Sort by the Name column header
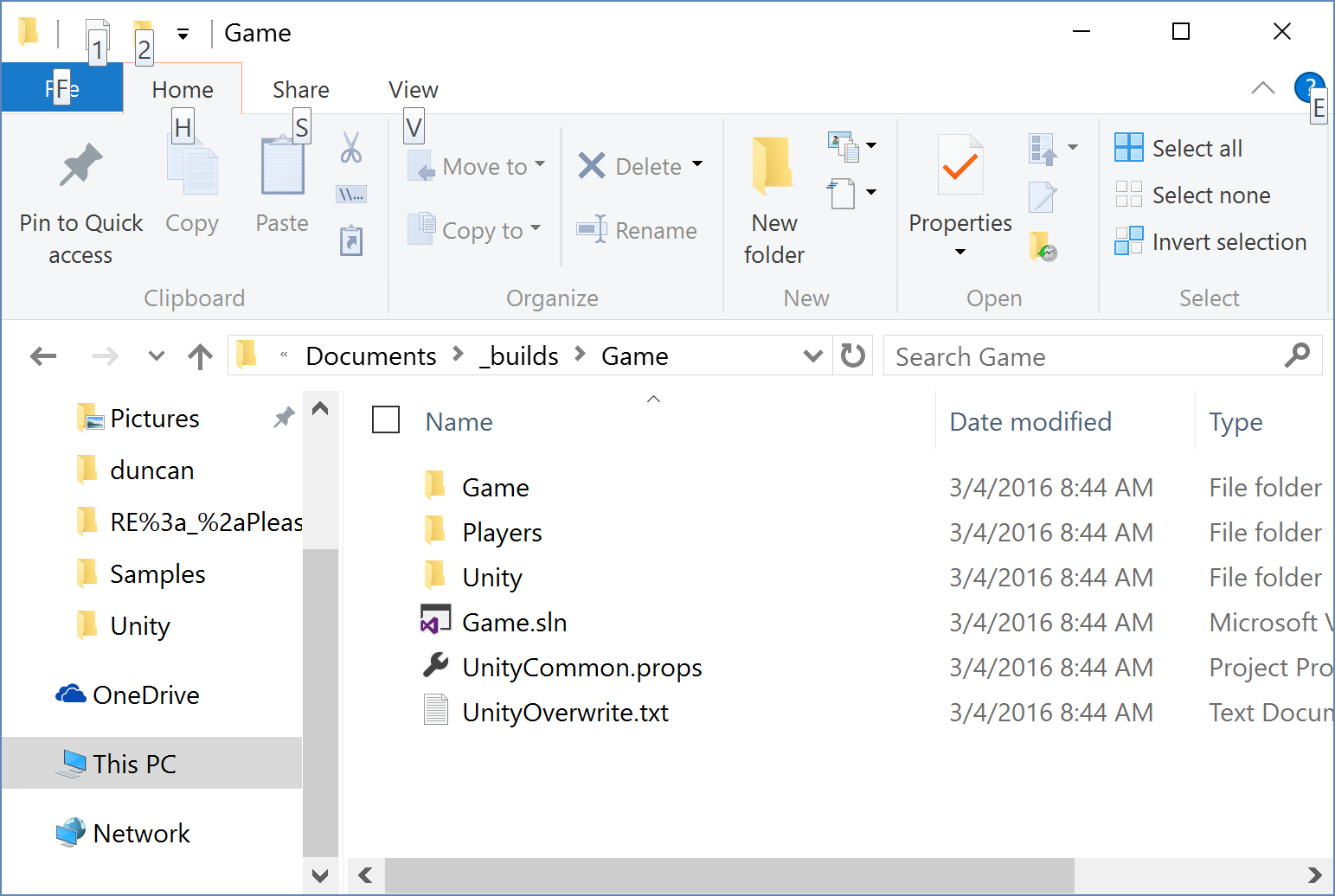Image resolution: width=1335 pixels, height=896 pixels. coord(459,421)
